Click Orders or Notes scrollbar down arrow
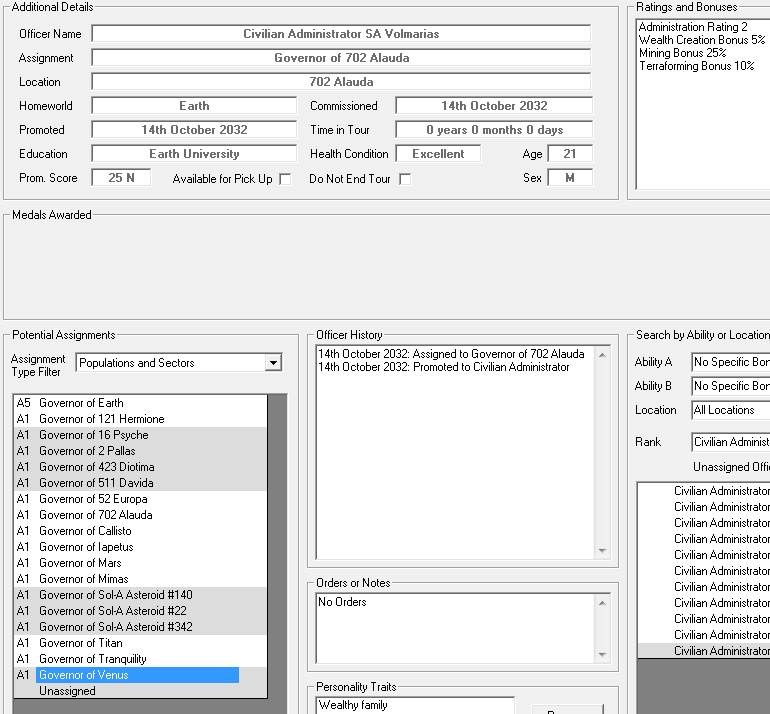 pyautogui.click(x=602, y=655)
